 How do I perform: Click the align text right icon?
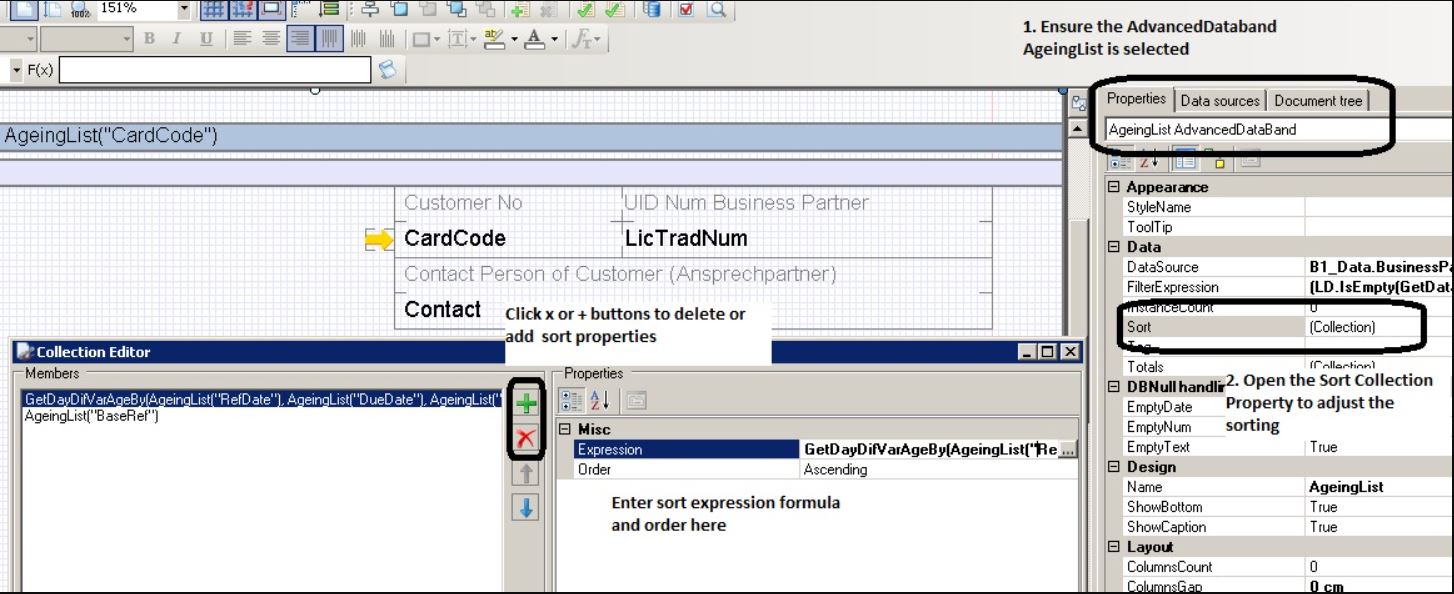click(x=299, y=39)
